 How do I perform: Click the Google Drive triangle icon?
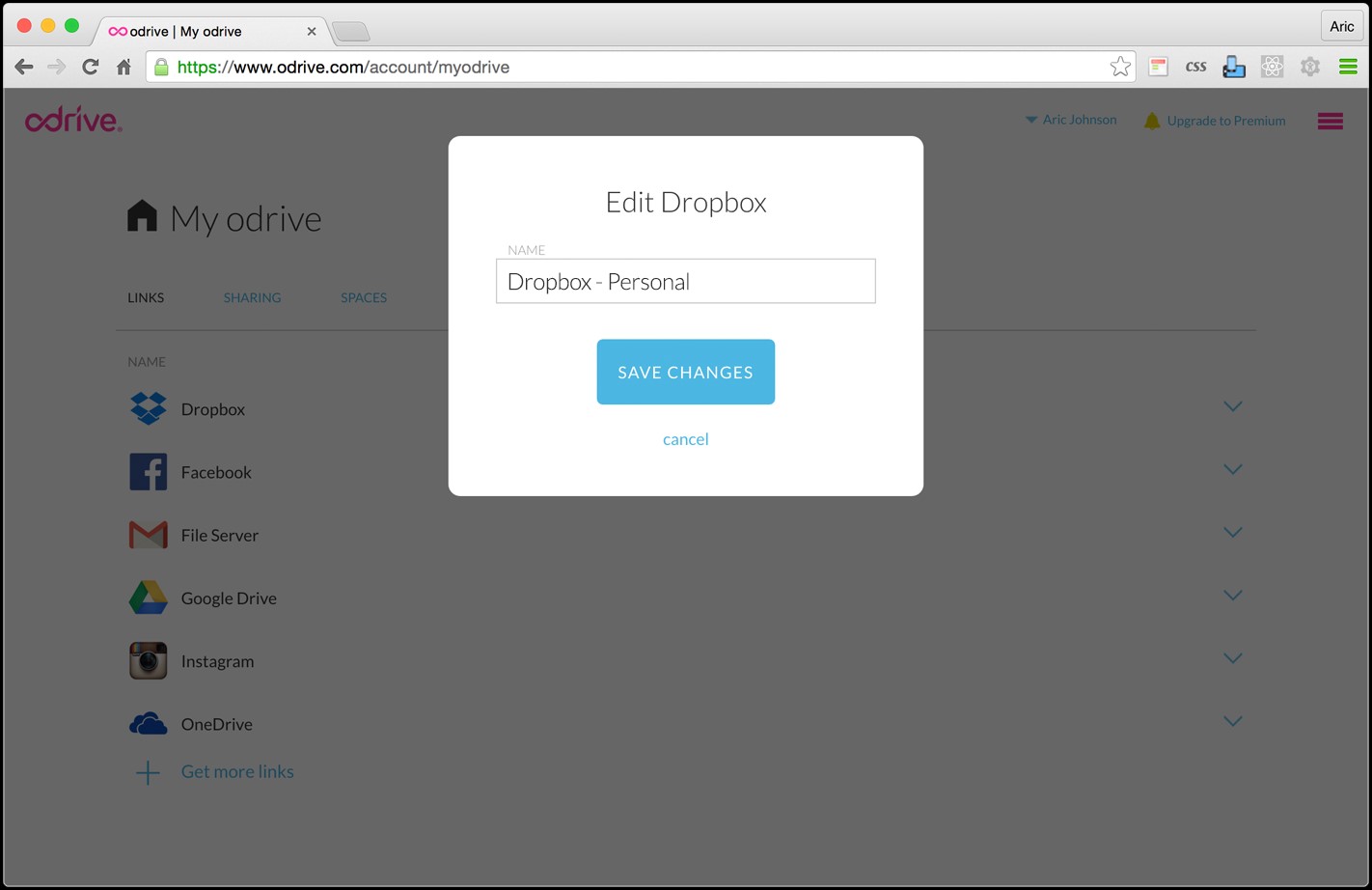pyautogui.click(x=148, y=598)
